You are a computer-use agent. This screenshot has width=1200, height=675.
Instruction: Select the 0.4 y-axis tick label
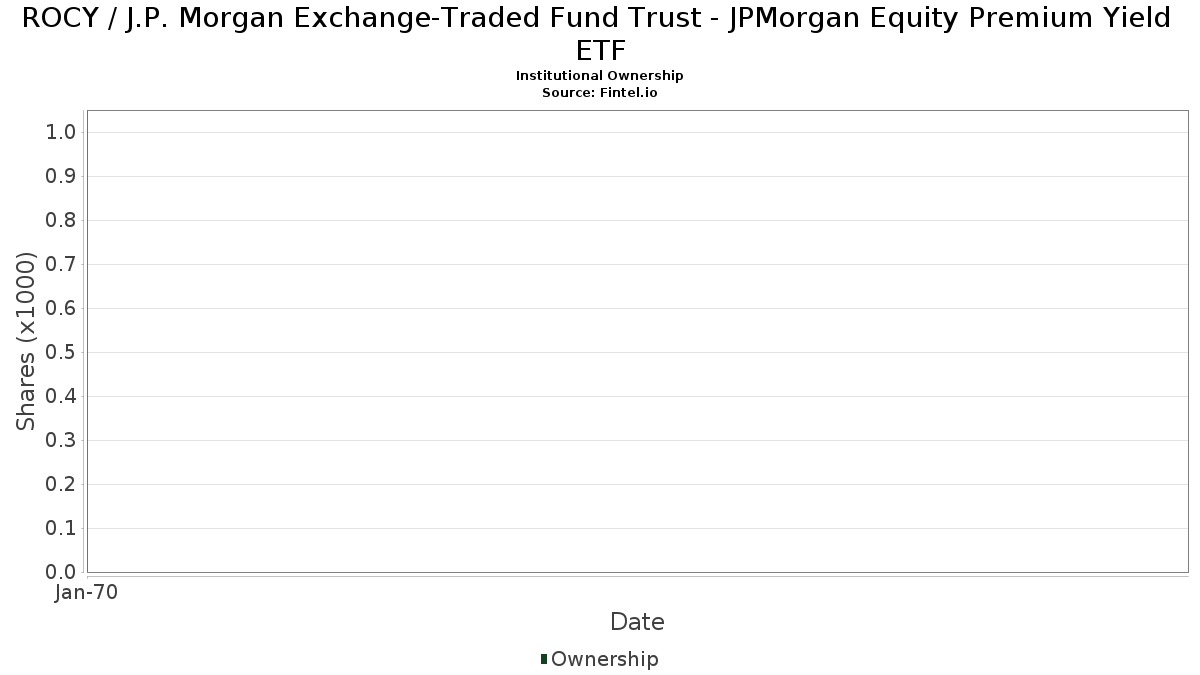(x=62, y=397)
